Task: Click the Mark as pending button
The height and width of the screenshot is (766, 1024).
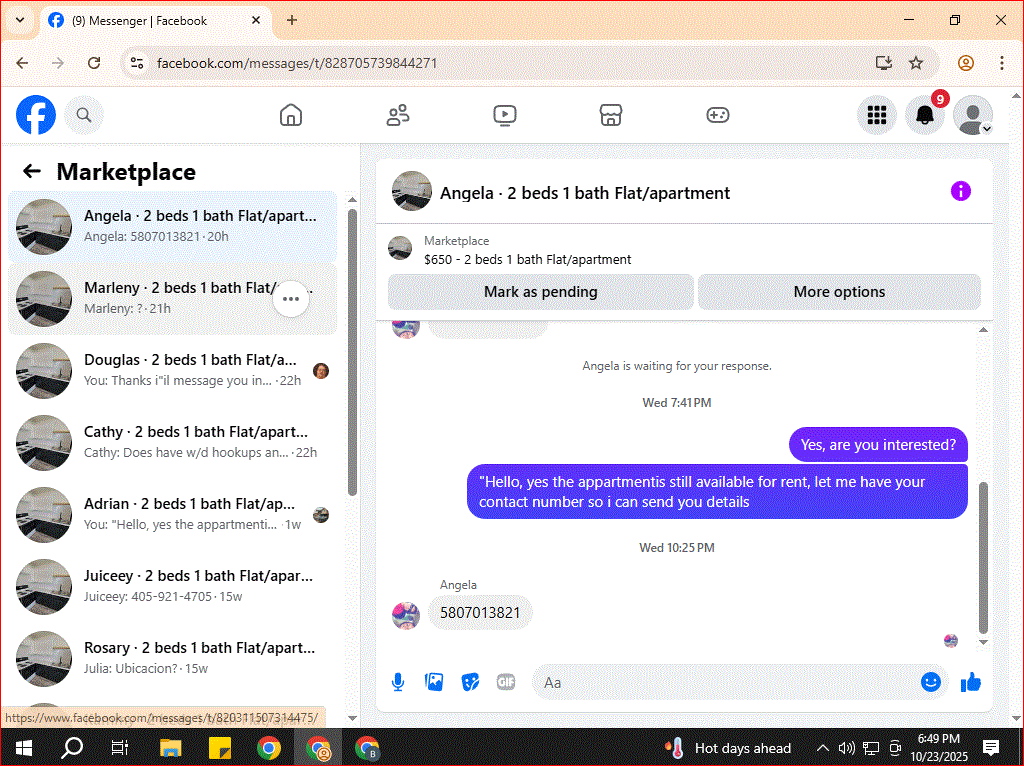Action: coord(541,292)
